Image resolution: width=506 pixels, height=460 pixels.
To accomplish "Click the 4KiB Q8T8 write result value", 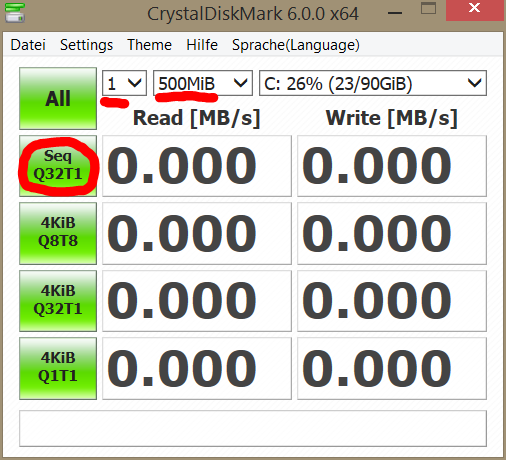I will point(392,233).
